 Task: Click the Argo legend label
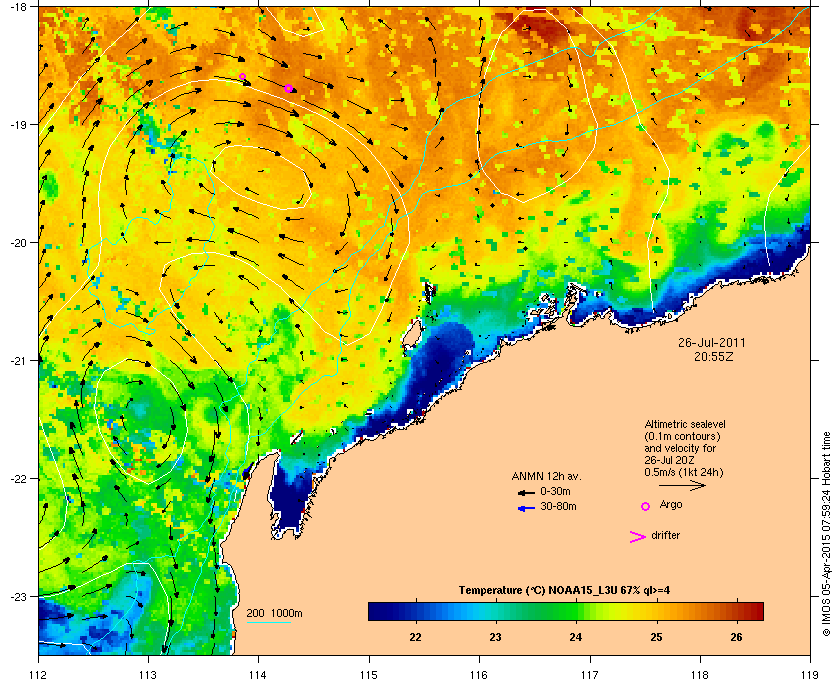[x=671, y=504]
